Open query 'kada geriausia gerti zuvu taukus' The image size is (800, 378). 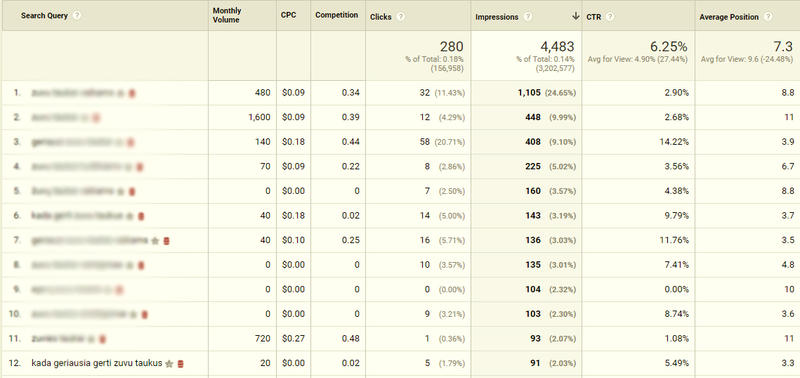pos(97,363)
